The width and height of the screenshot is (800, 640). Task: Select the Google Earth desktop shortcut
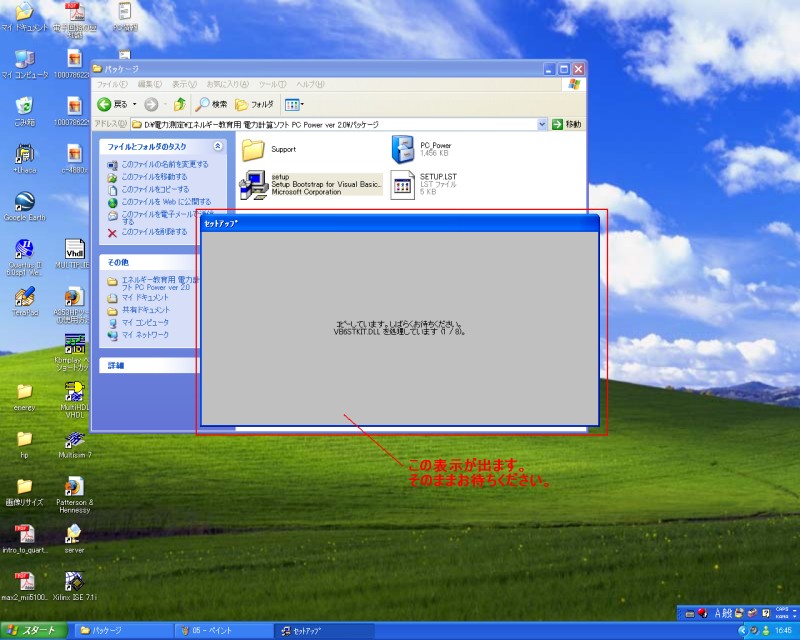point(24,206)
